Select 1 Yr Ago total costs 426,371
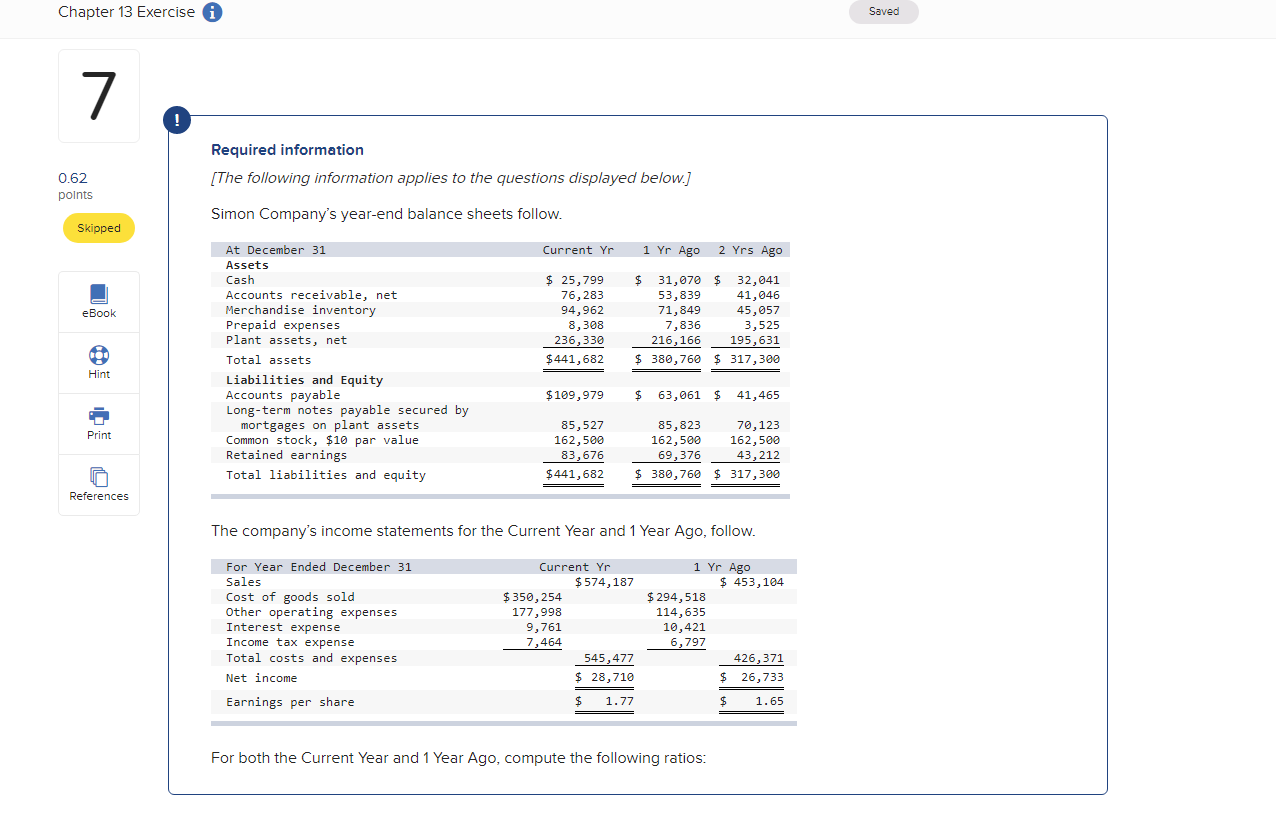Screen dimensions: 1276x813 click(758, 658)
